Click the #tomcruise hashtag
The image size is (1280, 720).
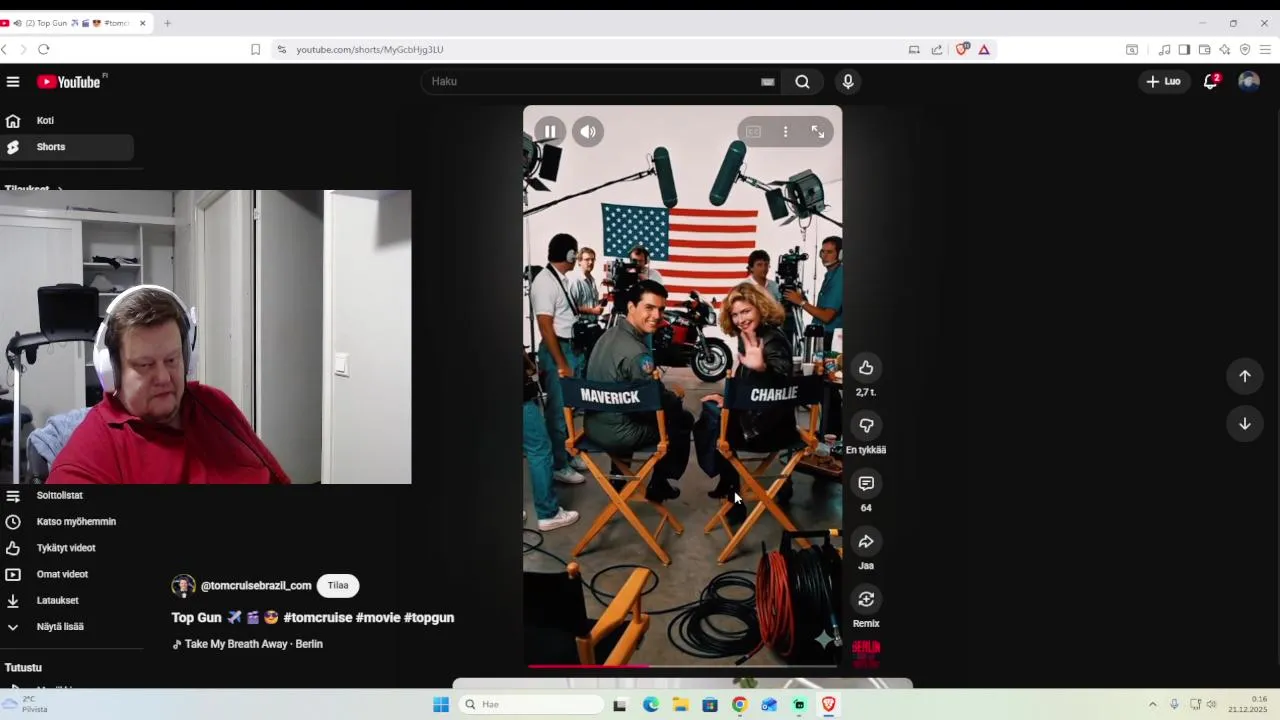pyautogui.click(x=317, y=618)
